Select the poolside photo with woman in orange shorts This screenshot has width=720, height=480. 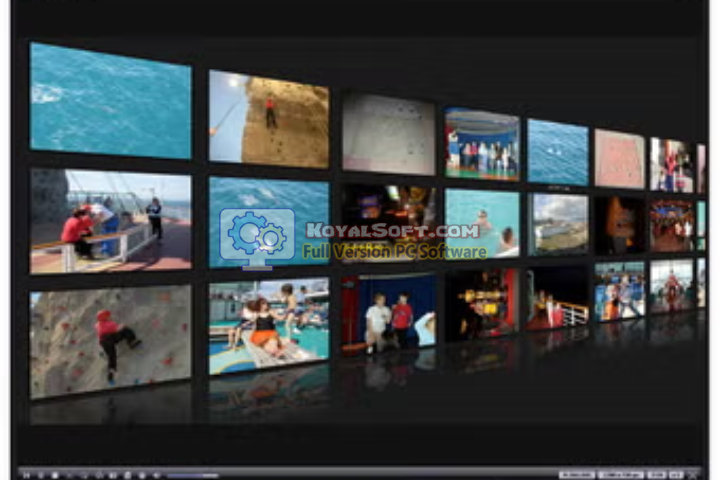(269, 326)
